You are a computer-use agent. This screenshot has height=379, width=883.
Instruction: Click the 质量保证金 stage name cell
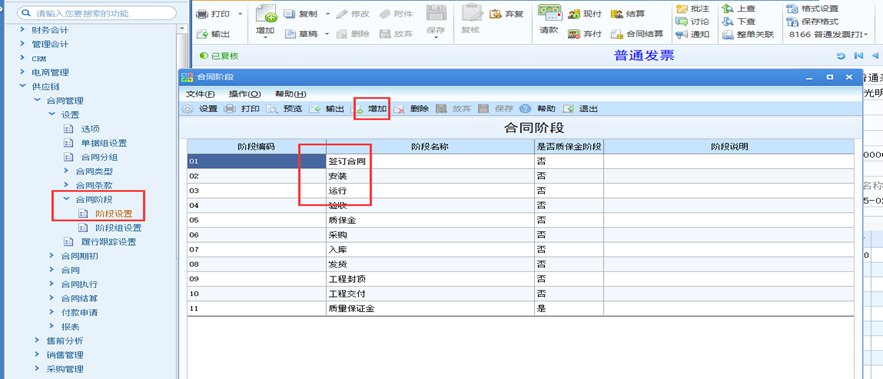pos(430,309)
